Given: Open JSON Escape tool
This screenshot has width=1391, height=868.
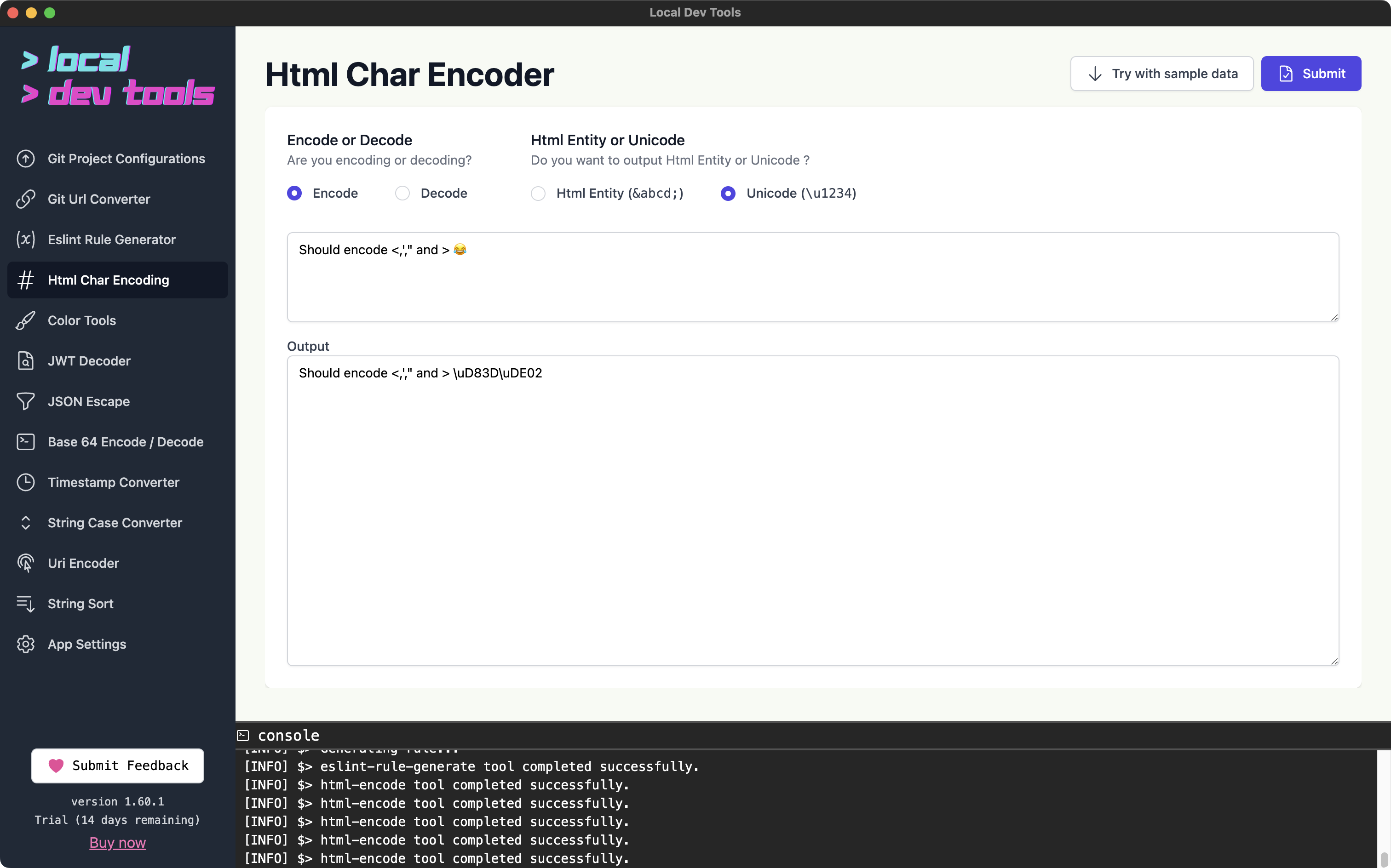Looking at the screenshot, I should tap(118, 401).
